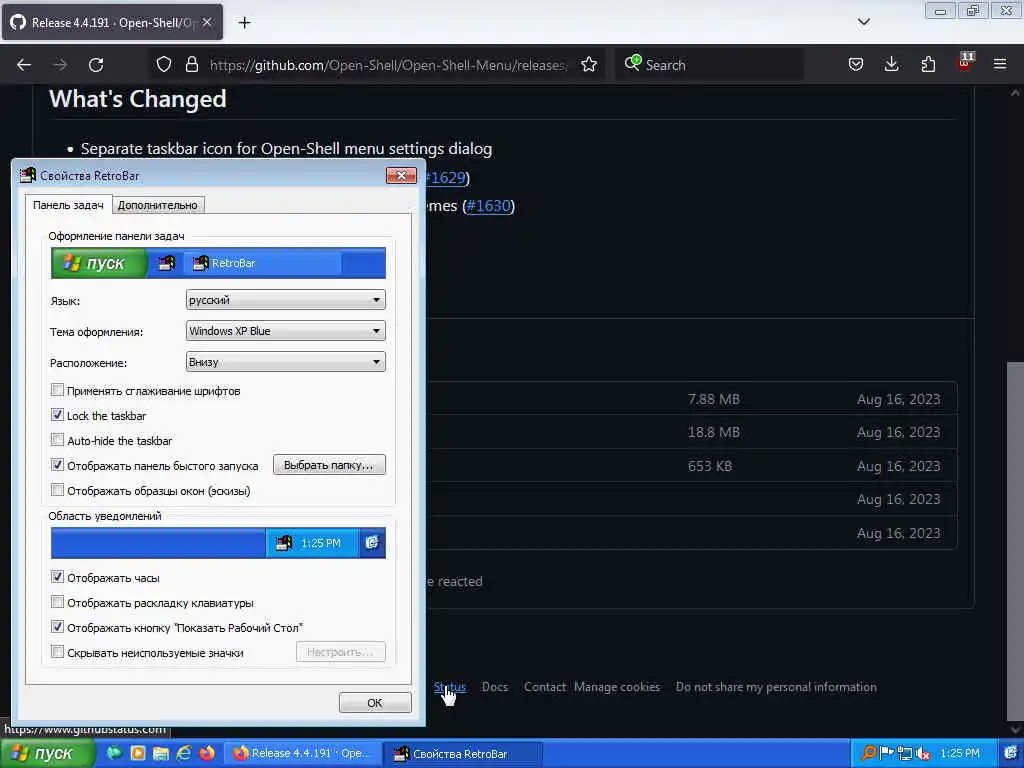Click the search engine magnifier icon
Screen dimensions: 1024x768
[x=632, y=63]
